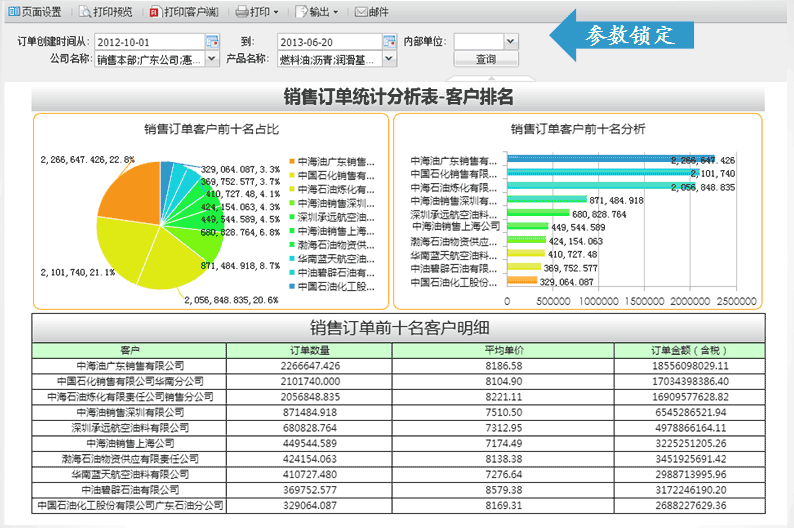The height and width of the screenshot is (528, 794).
Task: Click bar labeled 329,064.087
Action: pyautogui.click(x=522, y=279)
